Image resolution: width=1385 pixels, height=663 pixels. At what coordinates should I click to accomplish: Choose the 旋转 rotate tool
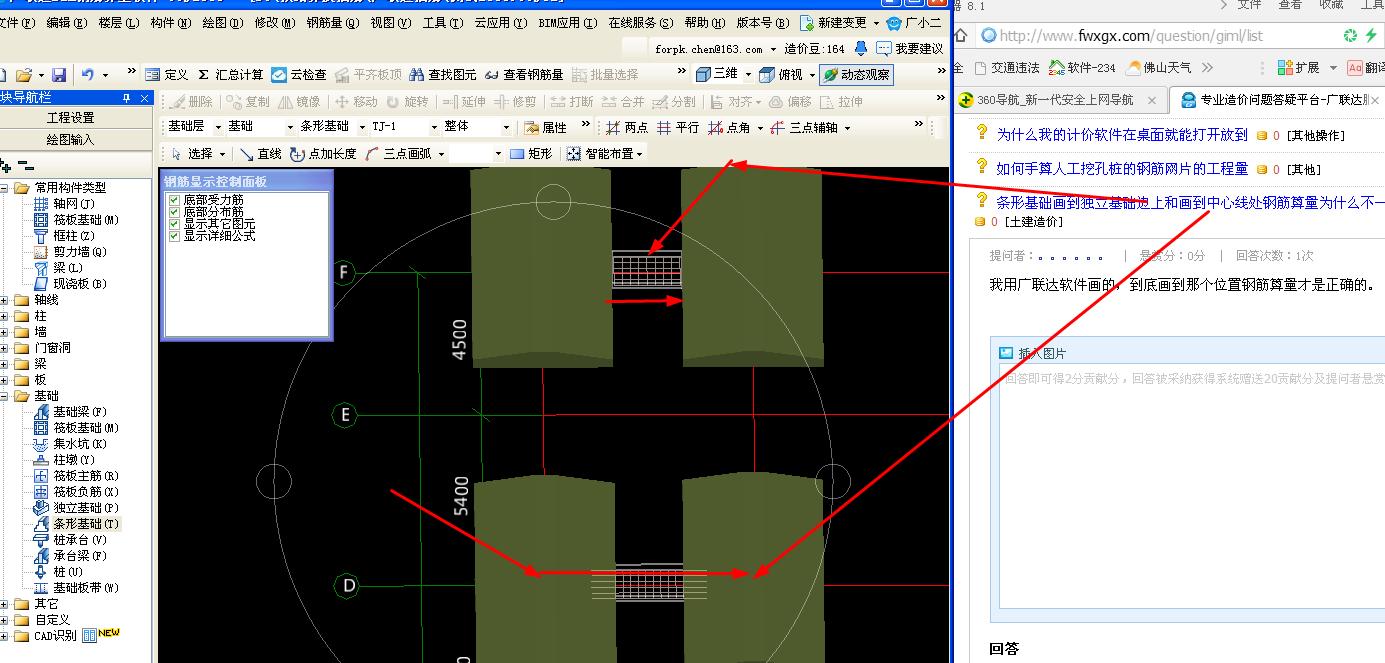point(408,102)
